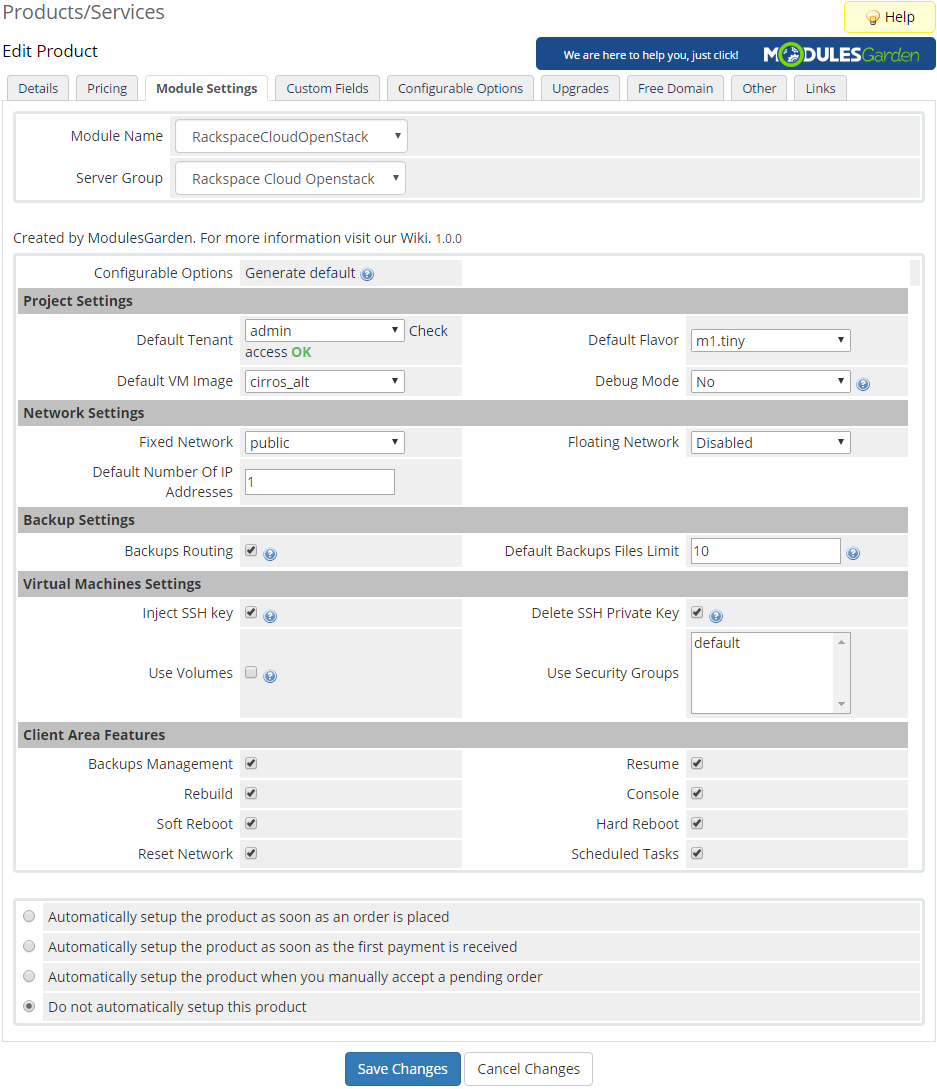The height and width of the screenshot is (1089, 937).
Task: Click the Help lightbulb button
Action: (x=888, y=17)
